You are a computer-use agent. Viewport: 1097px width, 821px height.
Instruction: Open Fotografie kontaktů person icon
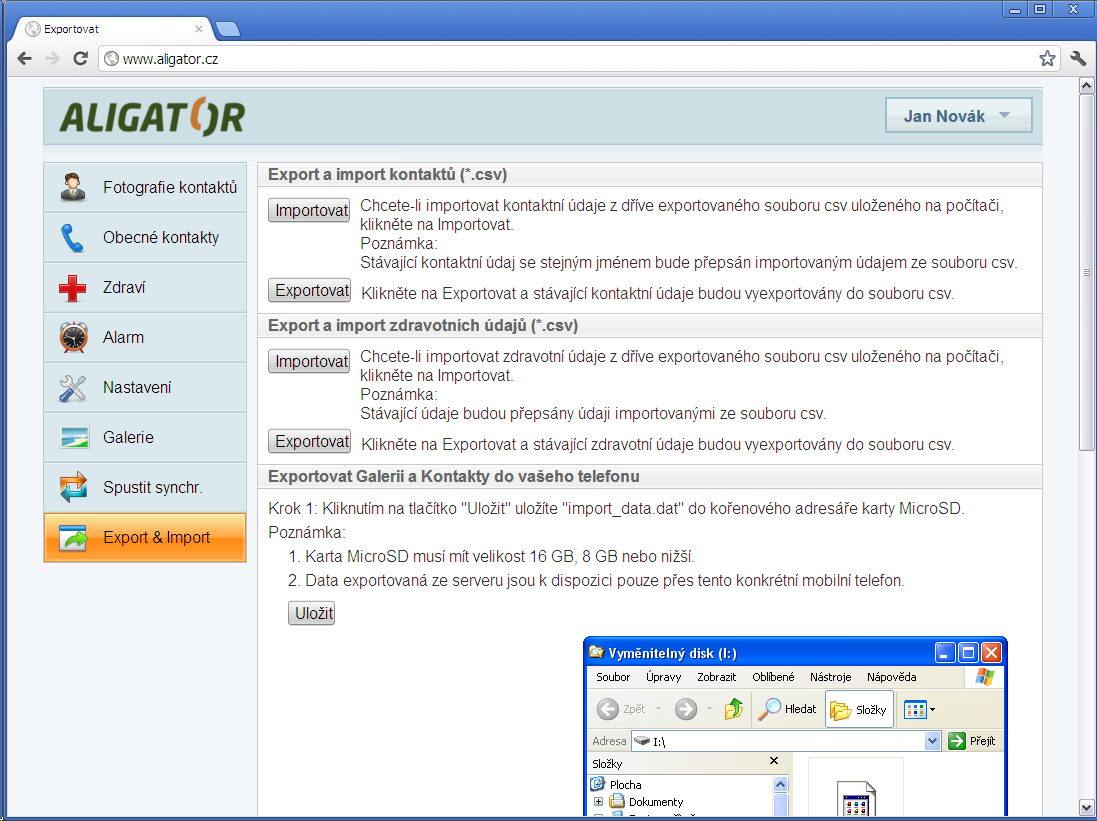click(73, 188)
